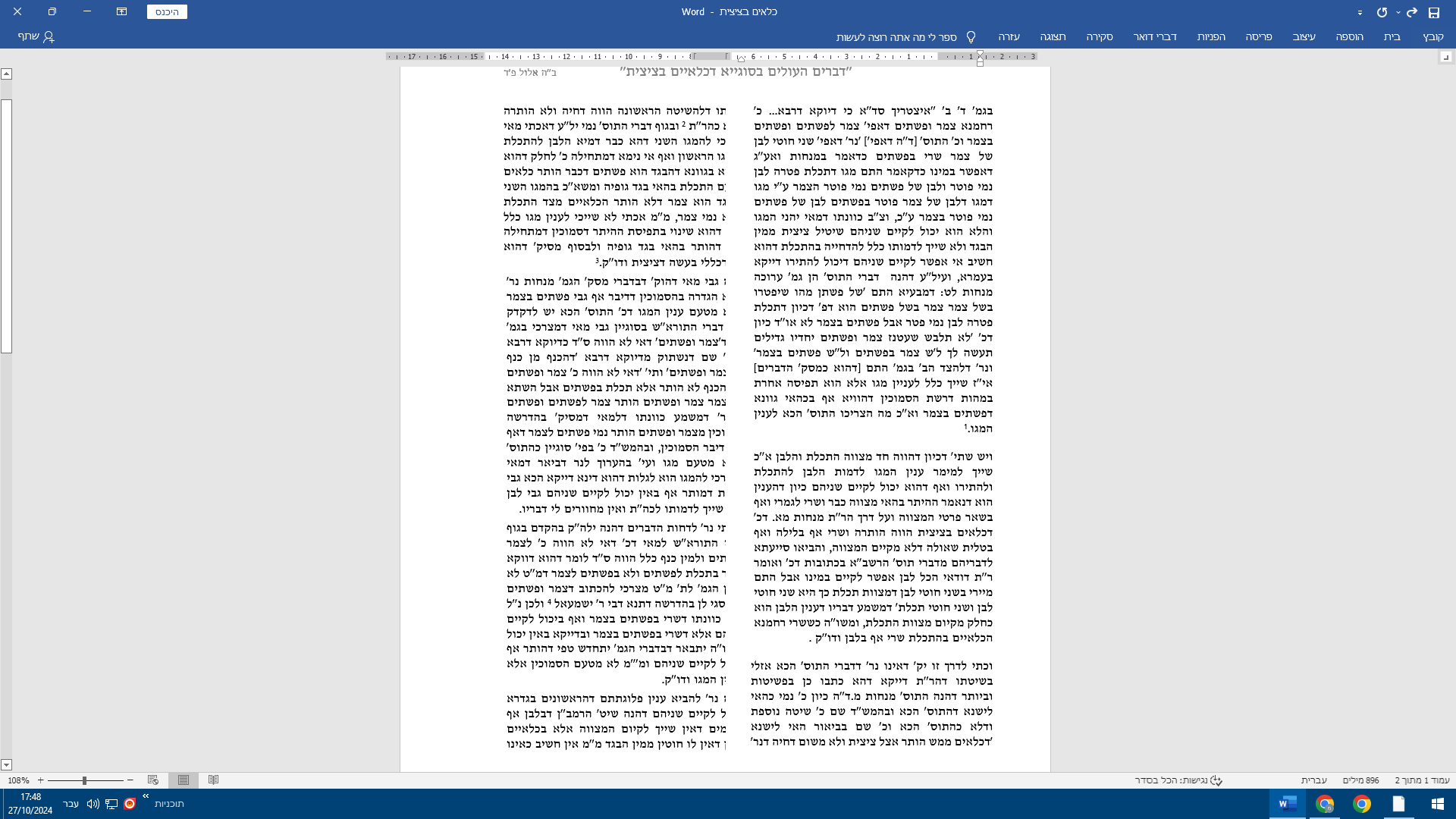Click the vertical scrollbar down arrow

pos(6,765)
